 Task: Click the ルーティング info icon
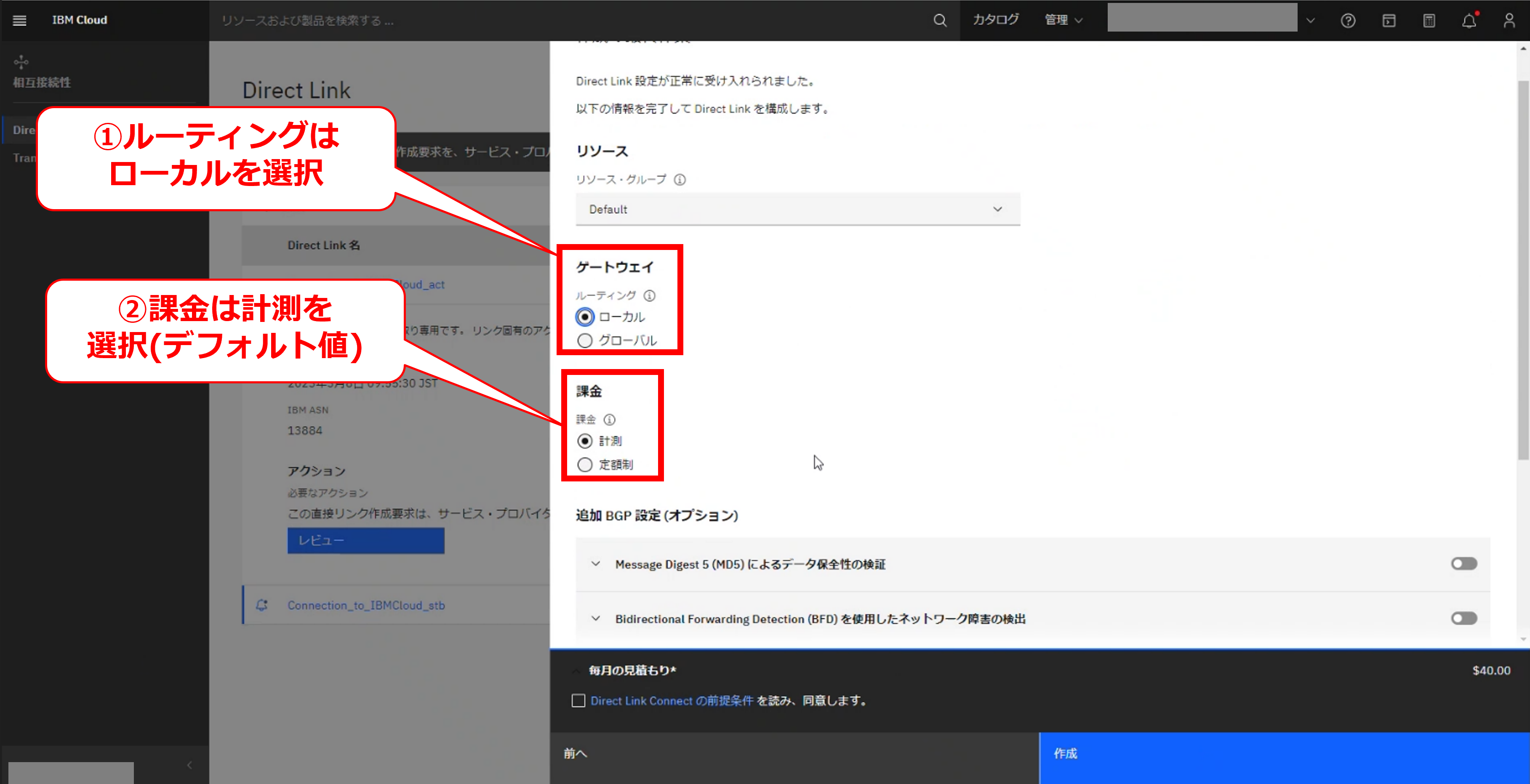tap(650, 295)
